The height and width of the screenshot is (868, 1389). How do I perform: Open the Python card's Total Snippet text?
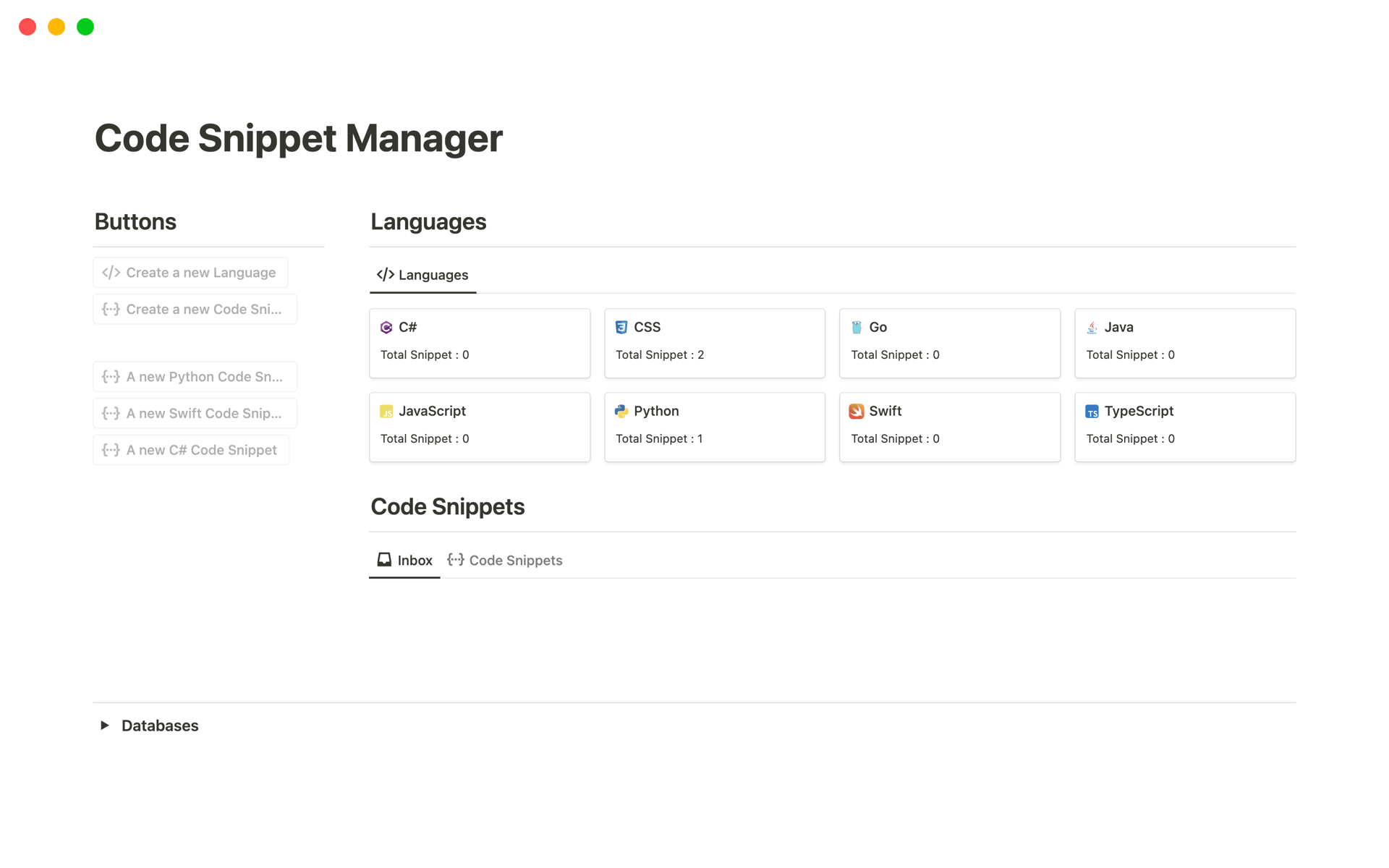pos(658,439)
